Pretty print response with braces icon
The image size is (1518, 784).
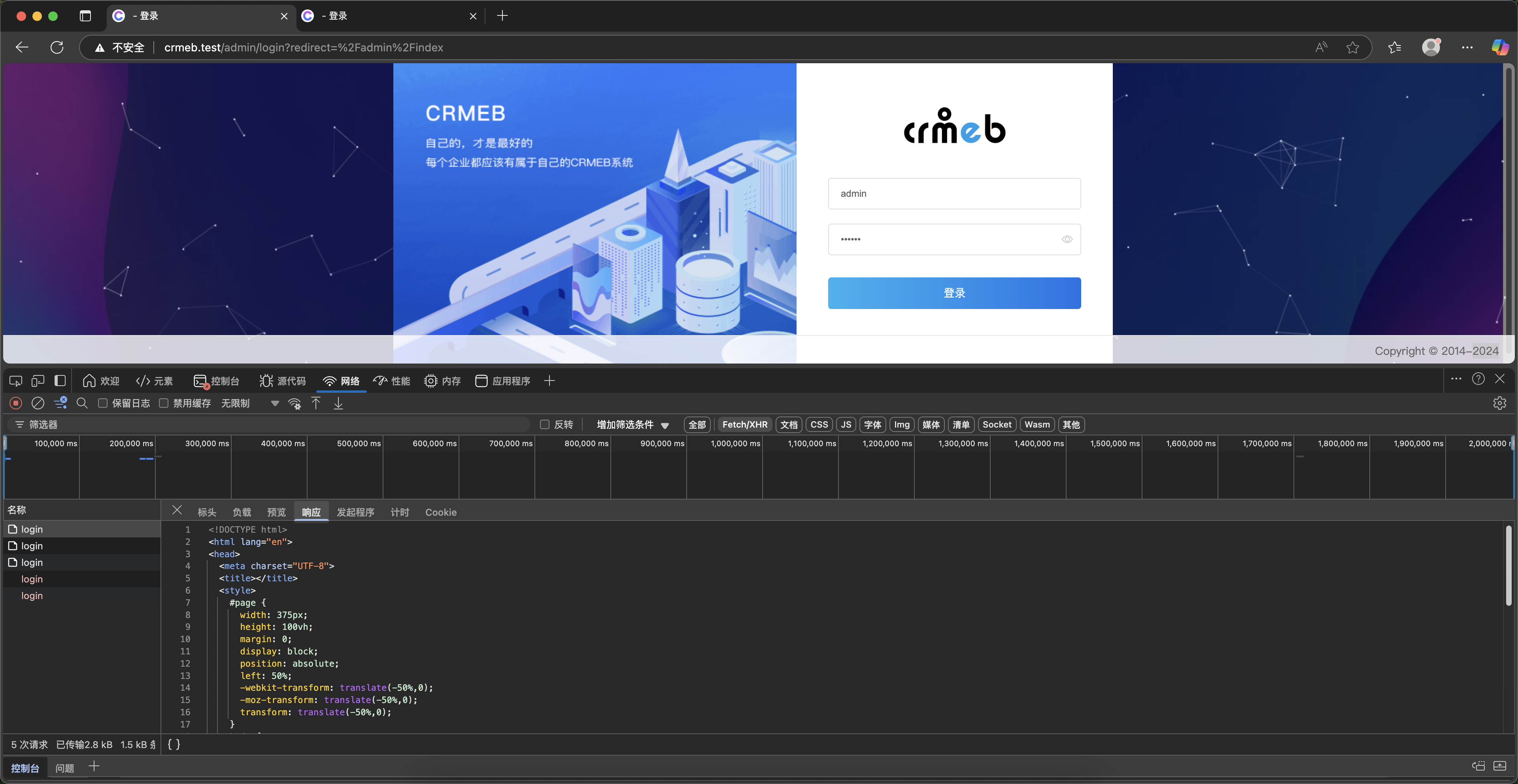(x=174, y=744)
